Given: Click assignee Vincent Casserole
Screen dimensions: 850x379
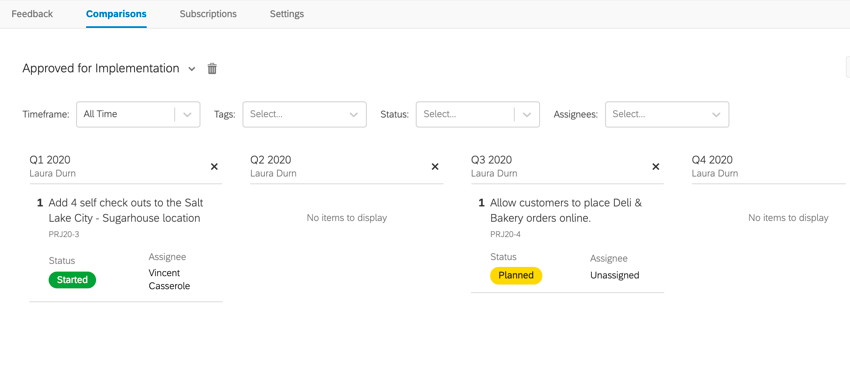Looking at the screenshot, I should click(x=169, y=279).
